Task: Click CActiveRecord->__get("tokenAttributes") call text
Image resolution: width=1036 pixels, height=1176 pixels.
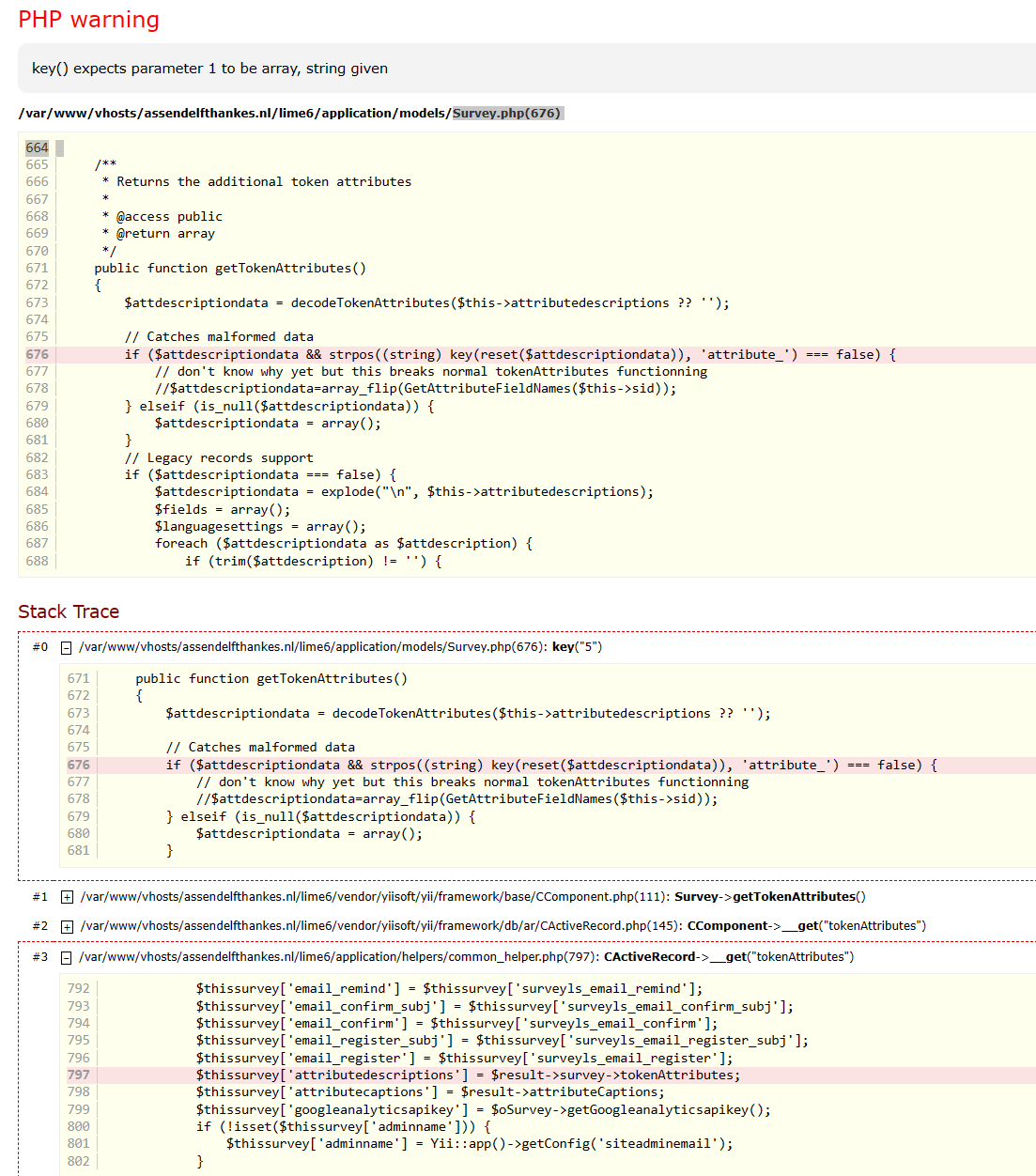Action: 729,957
